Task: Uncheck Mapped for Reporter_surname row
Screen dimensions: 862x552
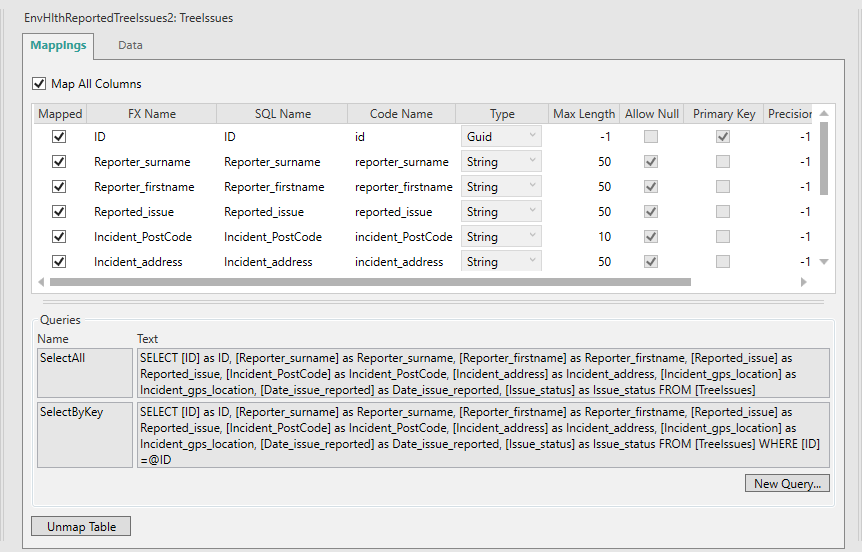Action: pos(59,162)
